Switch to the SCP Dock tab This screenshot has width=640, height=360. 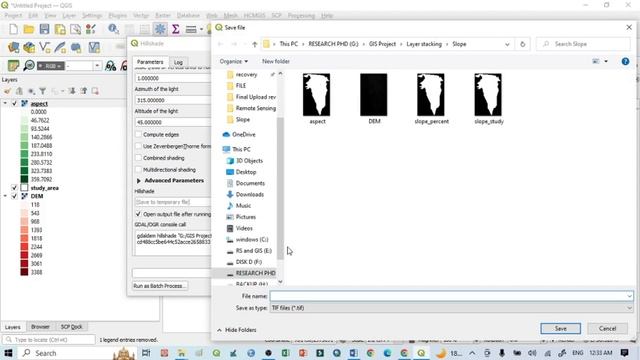tap(71, 327)
